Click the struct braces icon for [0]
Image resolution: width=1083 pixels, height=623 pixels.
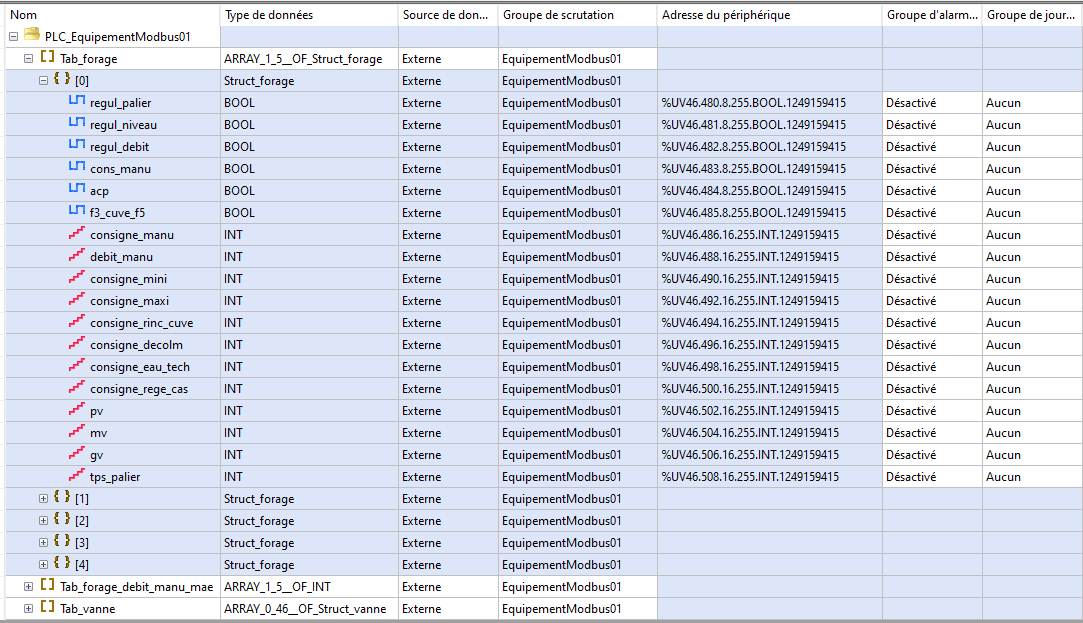tap(62, 80)
